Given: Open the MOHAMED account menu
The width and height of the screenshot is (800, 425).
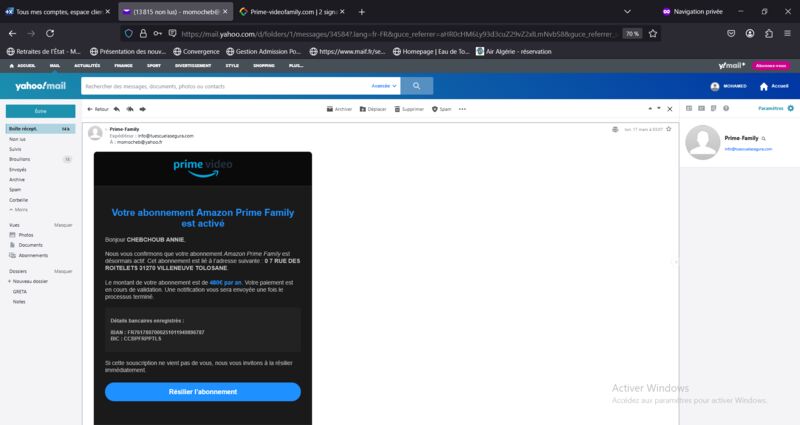Looking at the screenshot, I should [729, 86].
